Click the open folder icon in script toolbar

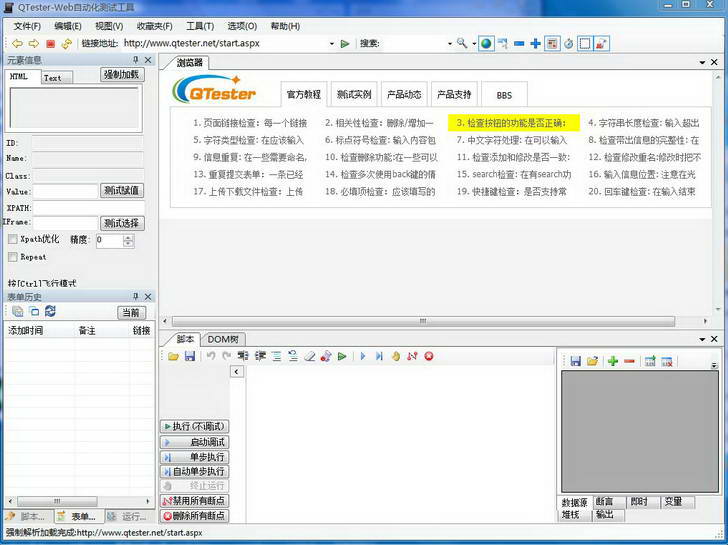(173, 356)
